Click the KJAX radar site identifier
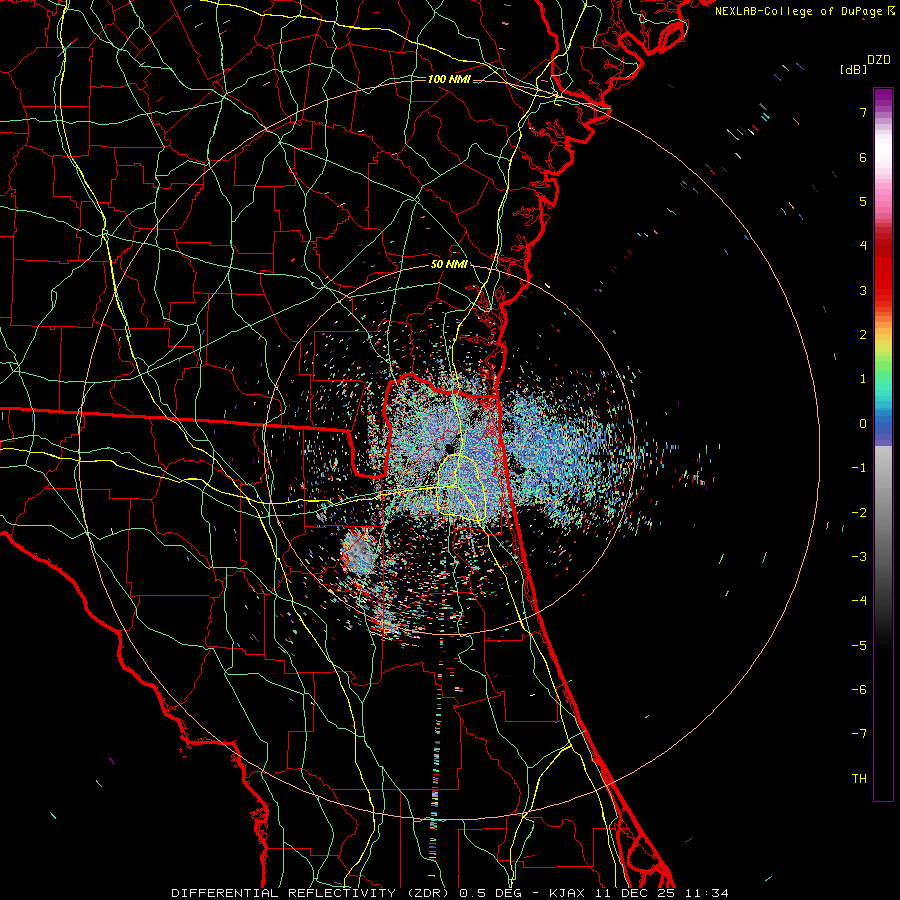Screen dimensions: 900x900 567,893
